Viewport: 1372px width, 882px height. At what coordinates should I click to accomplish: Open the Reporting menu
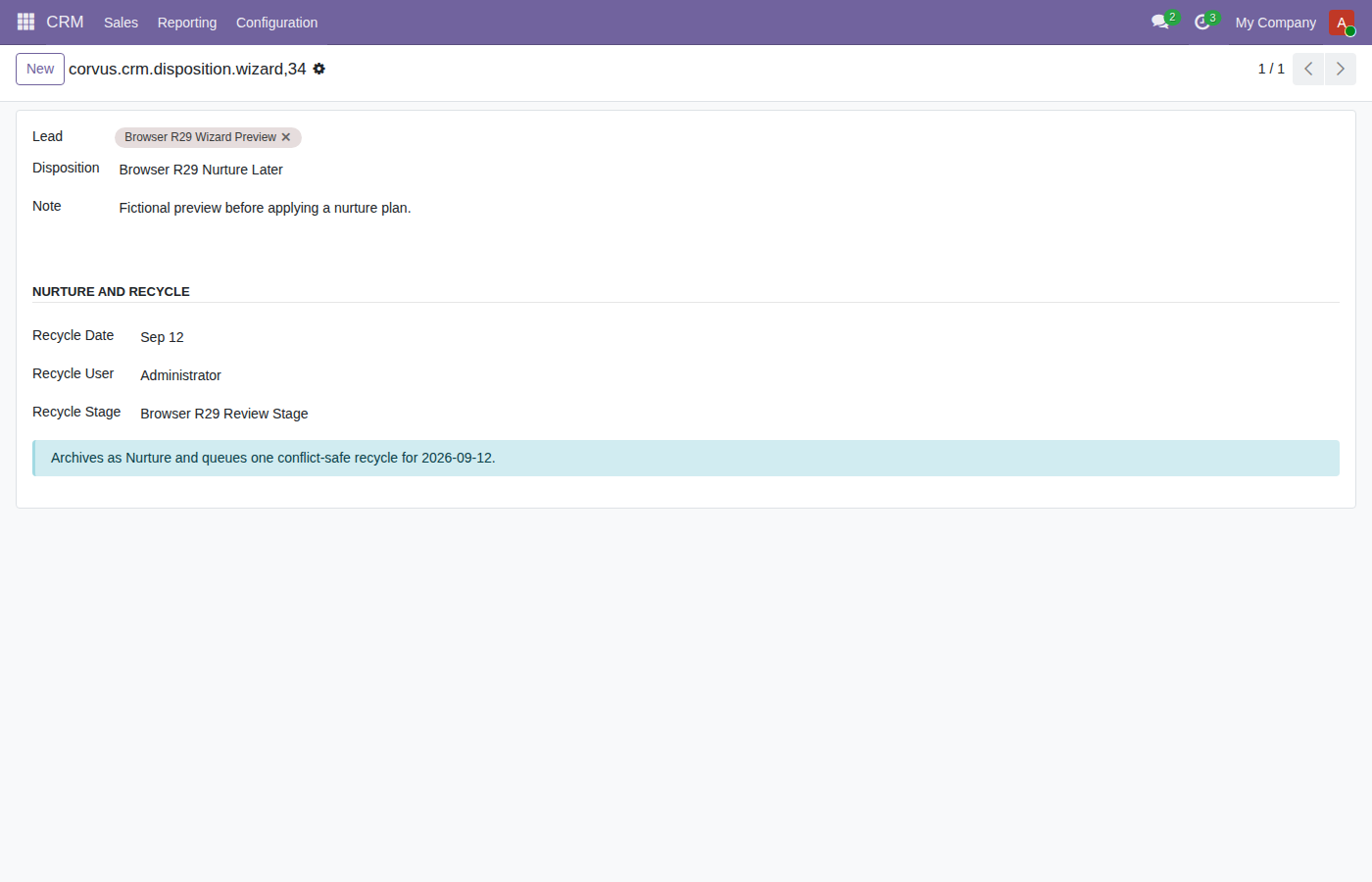(x=187, y=23)
